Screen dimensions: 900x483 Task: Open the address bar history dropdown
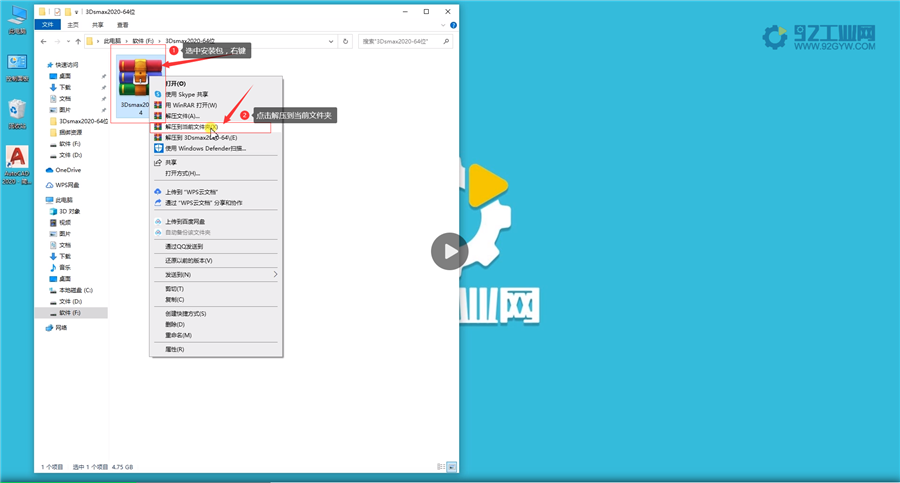(x=331, y=41)
